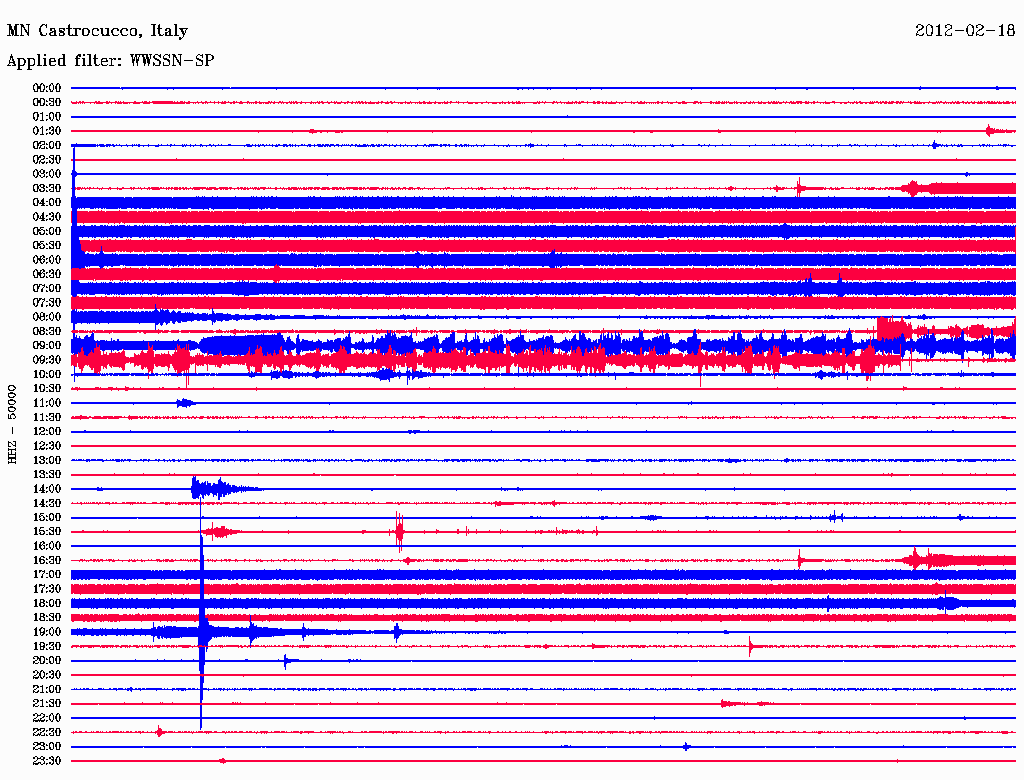The height and width of the screenshot is (780, 1024).
Task: Click the red spike on the 19:30 trace
Action: (x=751, y=646)
